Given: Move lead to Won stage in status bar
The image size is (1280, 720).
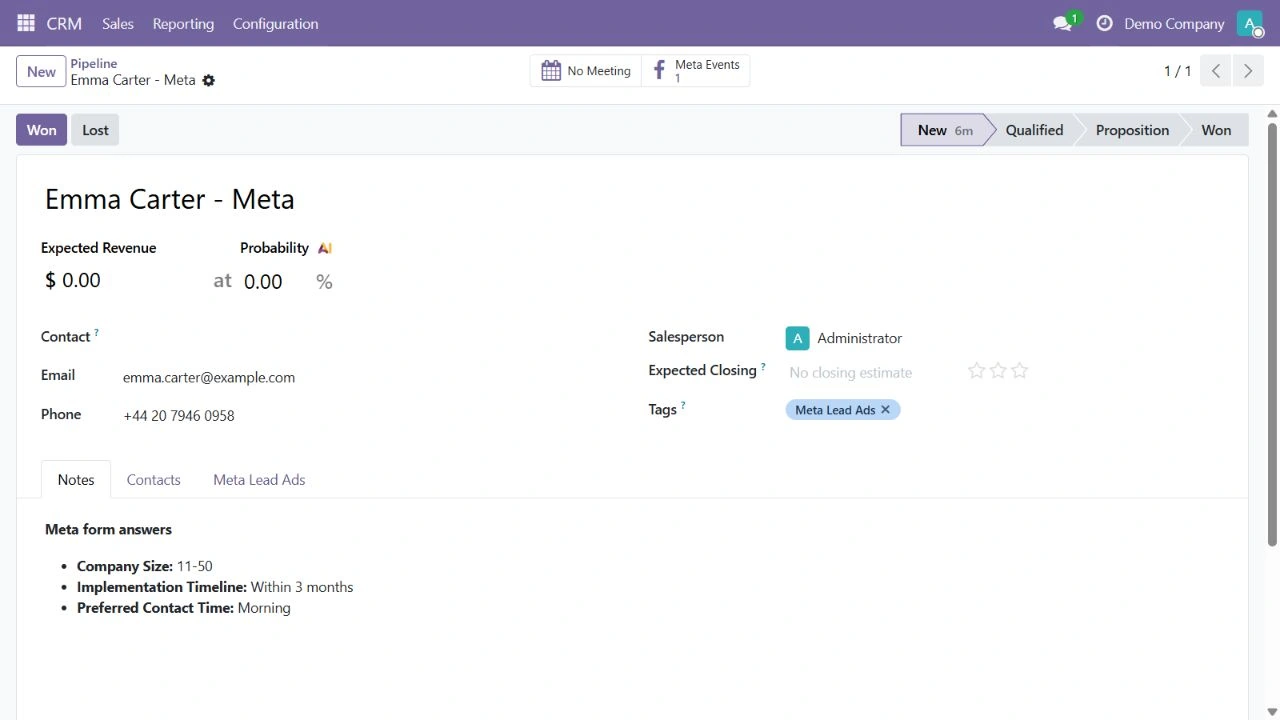Looking at the screenshot, I should (x=1216, y=130).
